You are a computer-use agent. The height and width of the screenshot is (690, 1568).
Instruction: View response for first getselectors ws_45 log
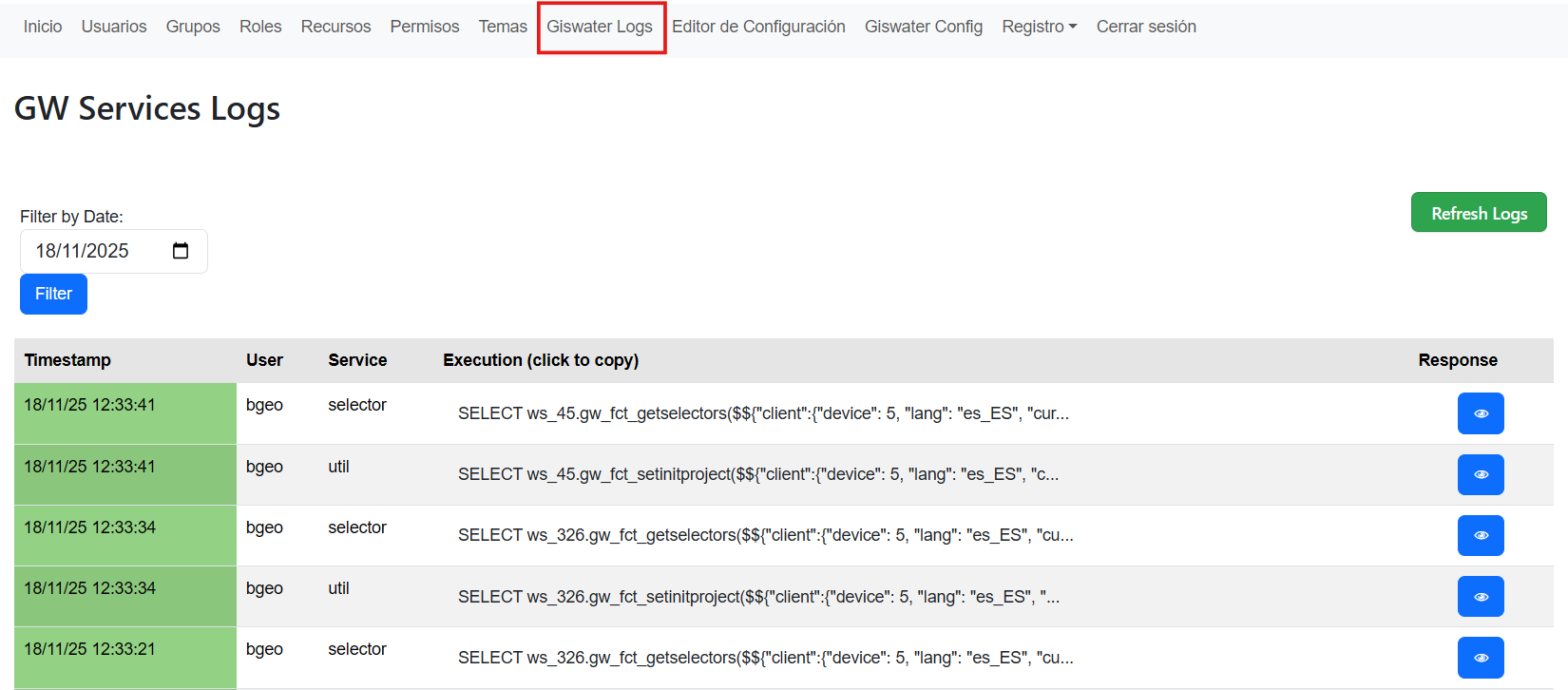point(1480,413)
